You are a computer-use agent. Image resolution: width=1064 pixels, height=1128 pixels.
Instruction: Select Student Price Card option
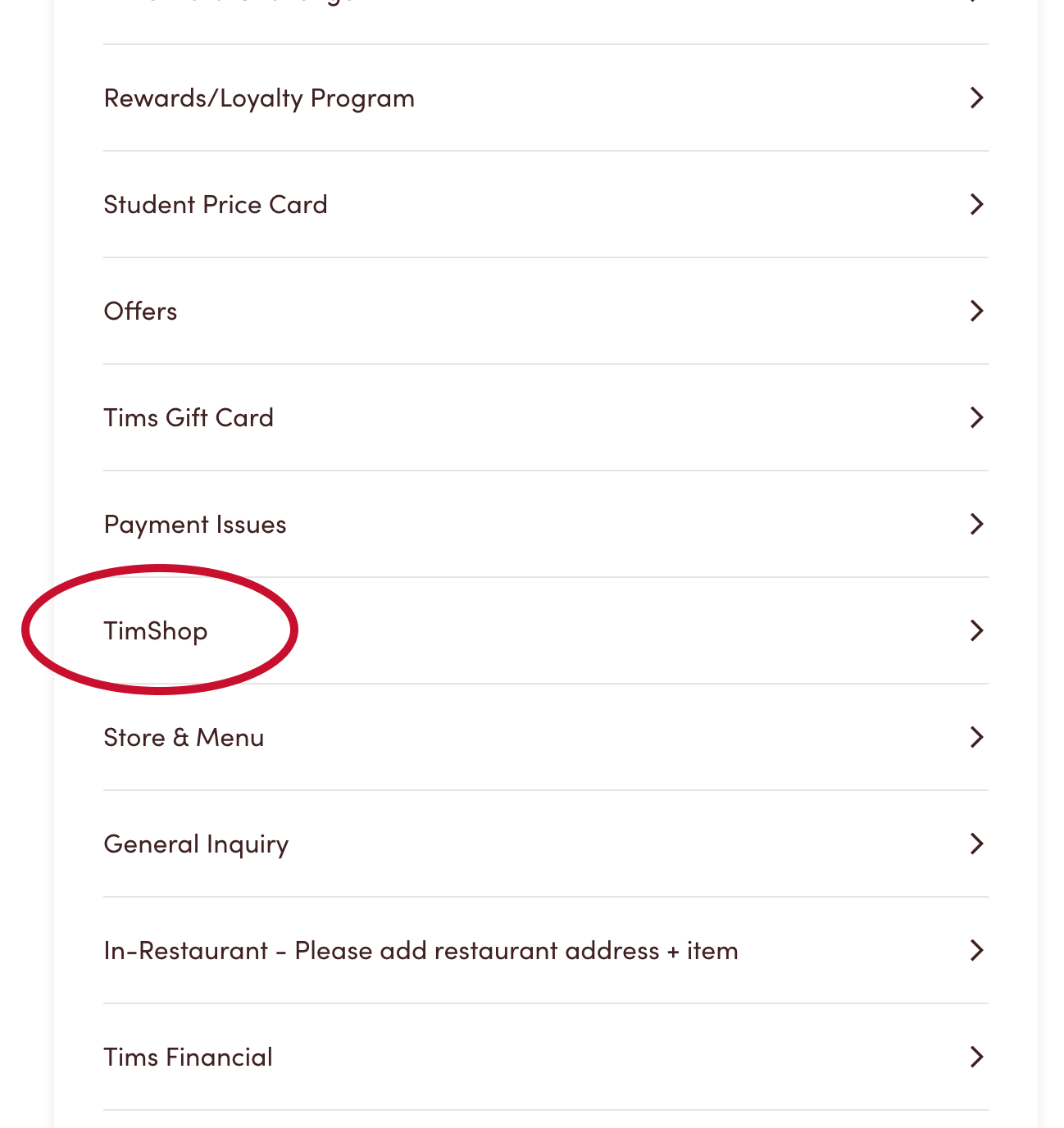216,205
